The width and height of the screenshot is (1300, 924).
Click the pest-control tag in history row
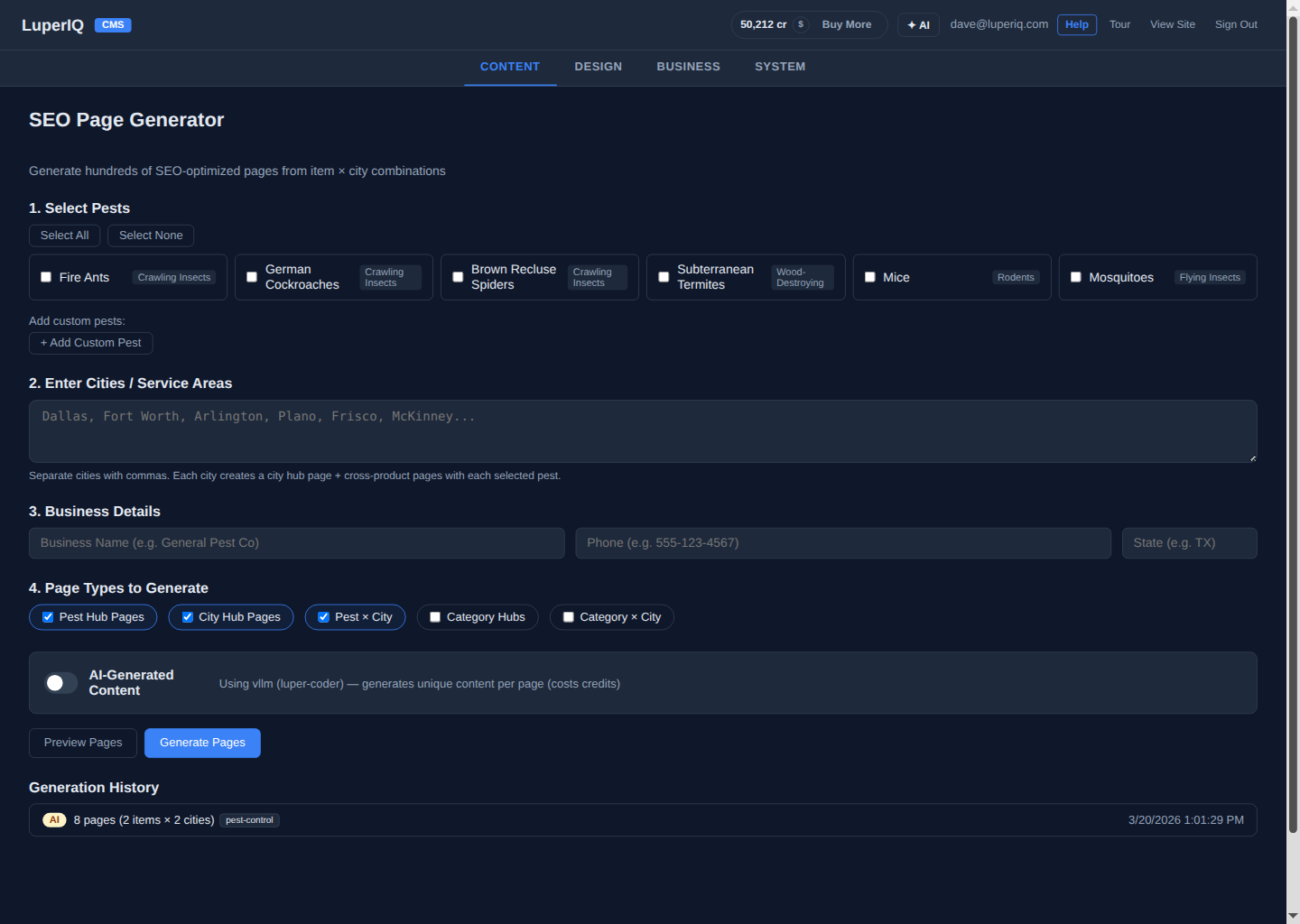tap(249, 819)
